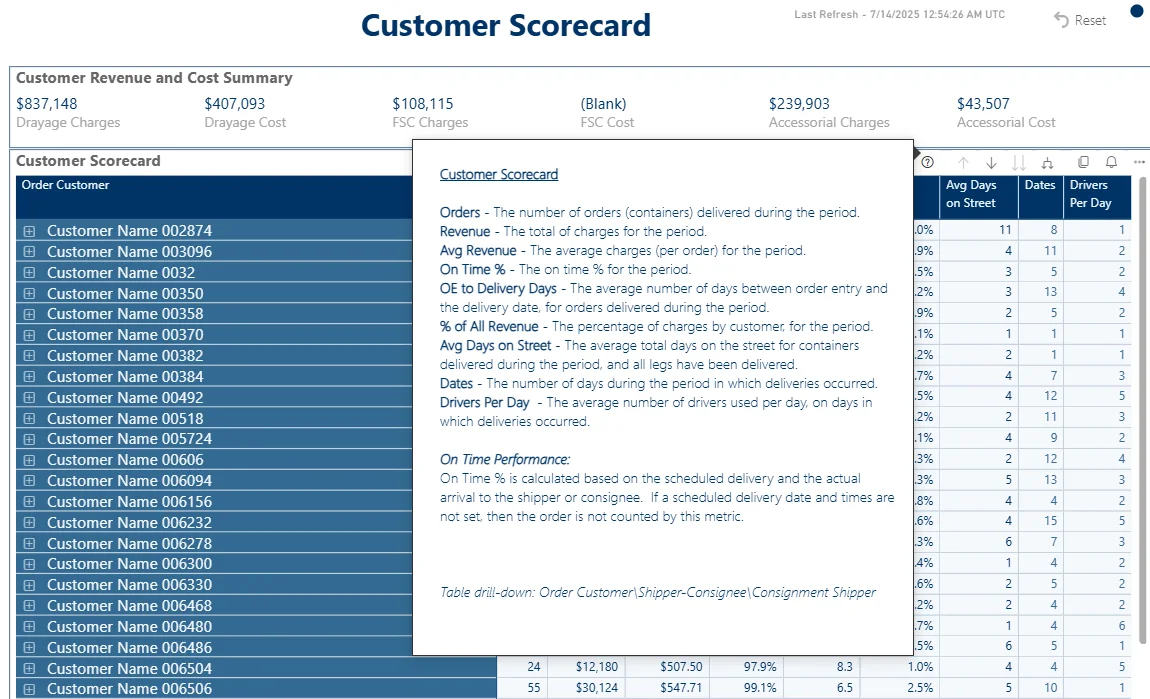Expand Customer Name 002874 row
Screen dimensions: 1150x699
pos(29,231)
